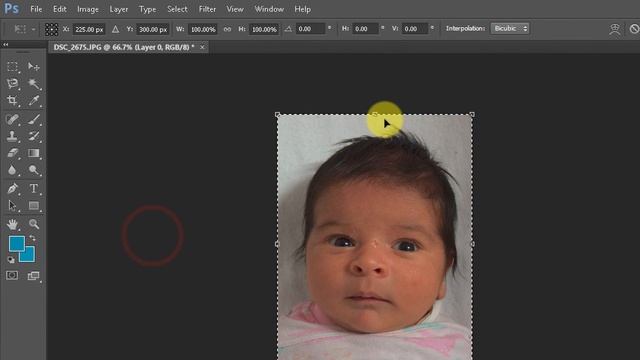Select the Eyedropper tool
This screenshot has height=360, width=640.
(x=33, y=101)
